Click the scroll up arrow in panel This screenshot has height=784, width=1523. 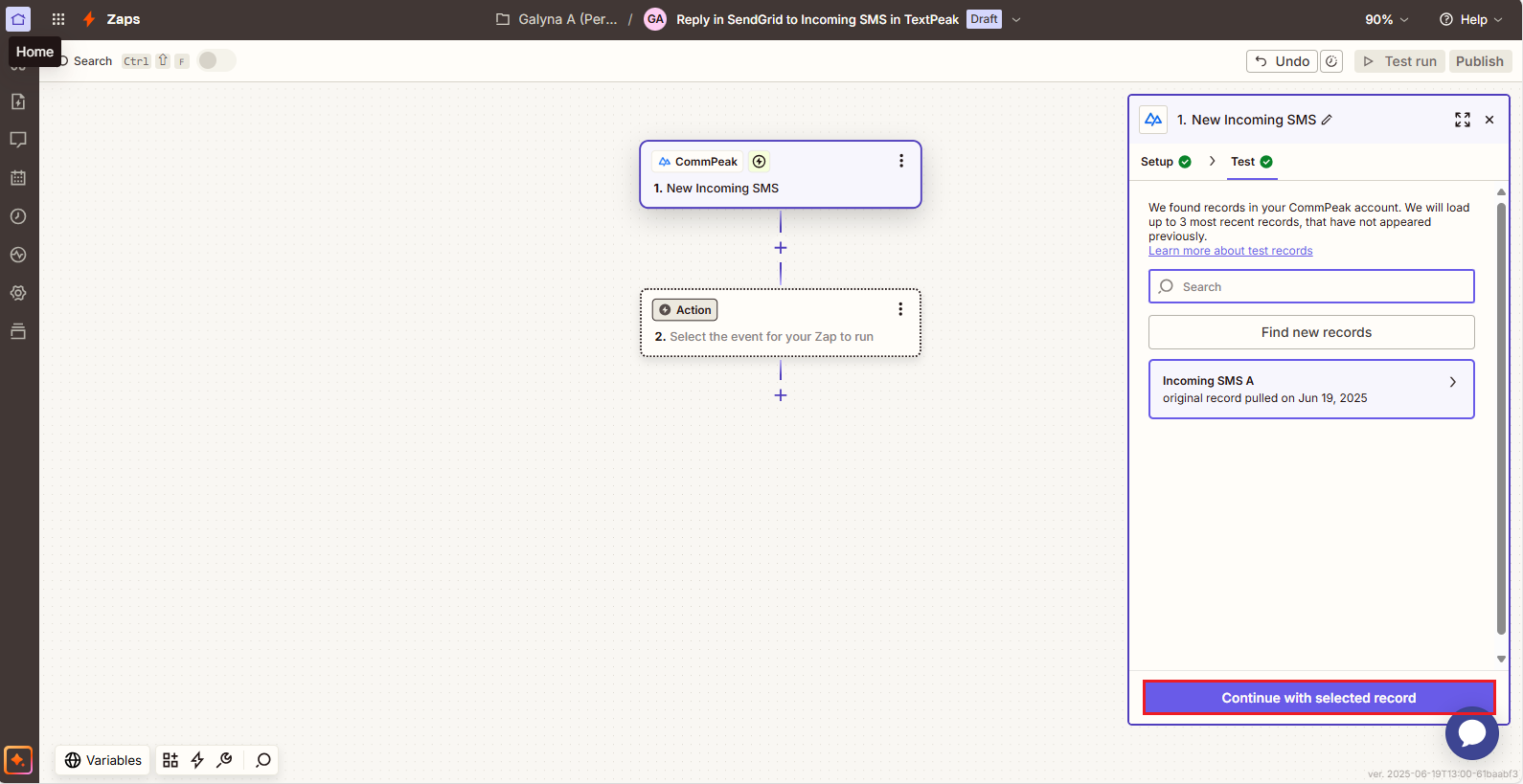click(x=1501, y=192)
